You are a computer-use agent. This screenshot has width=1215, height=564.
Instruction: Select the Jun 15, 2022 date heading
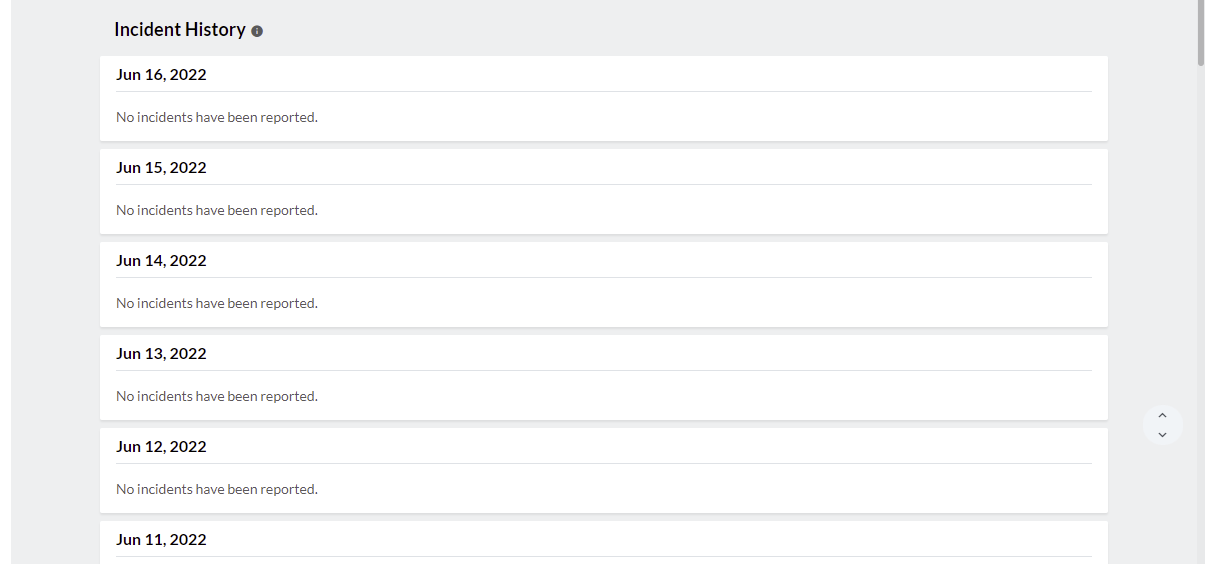click(x=161, y=168)
